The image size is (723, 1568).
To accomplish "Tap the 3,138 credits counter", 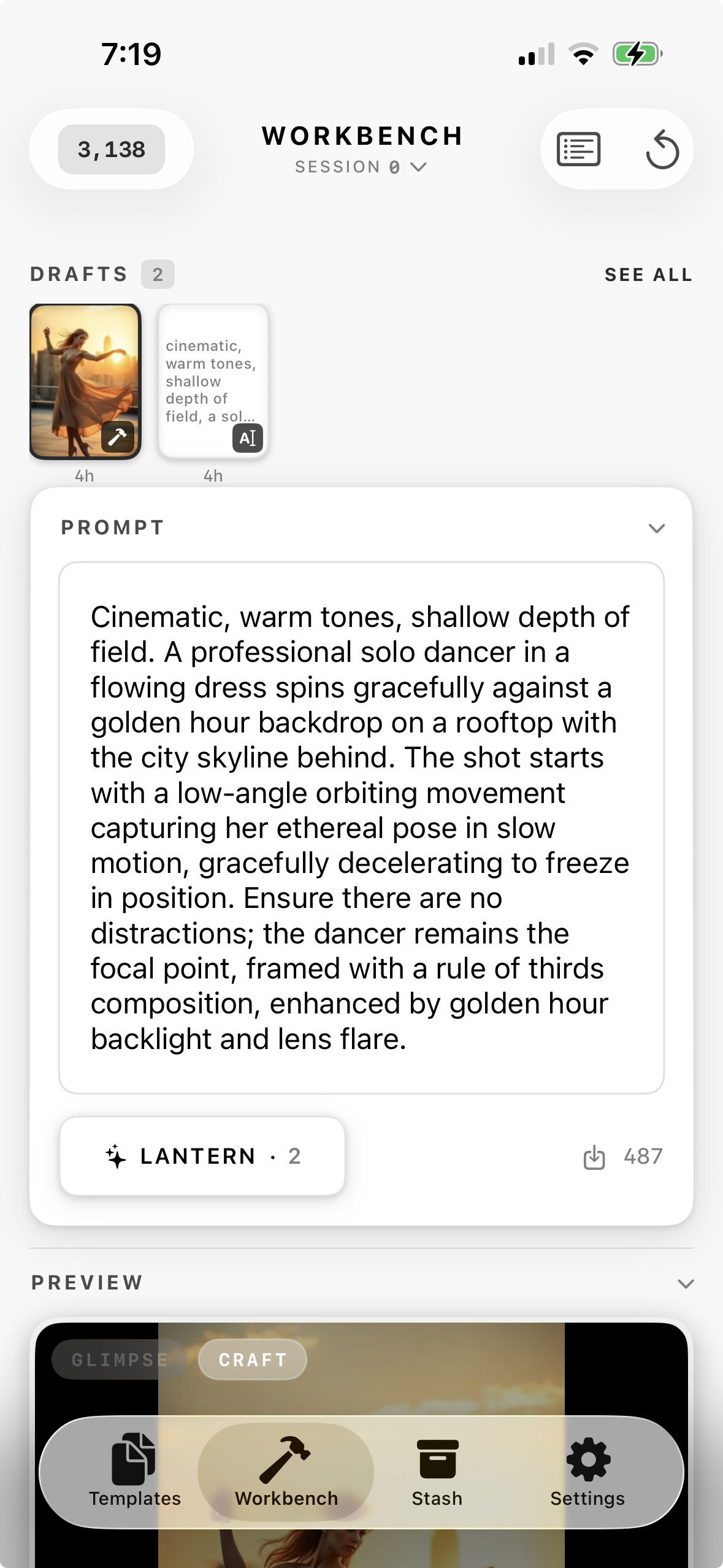I will 112,150.
